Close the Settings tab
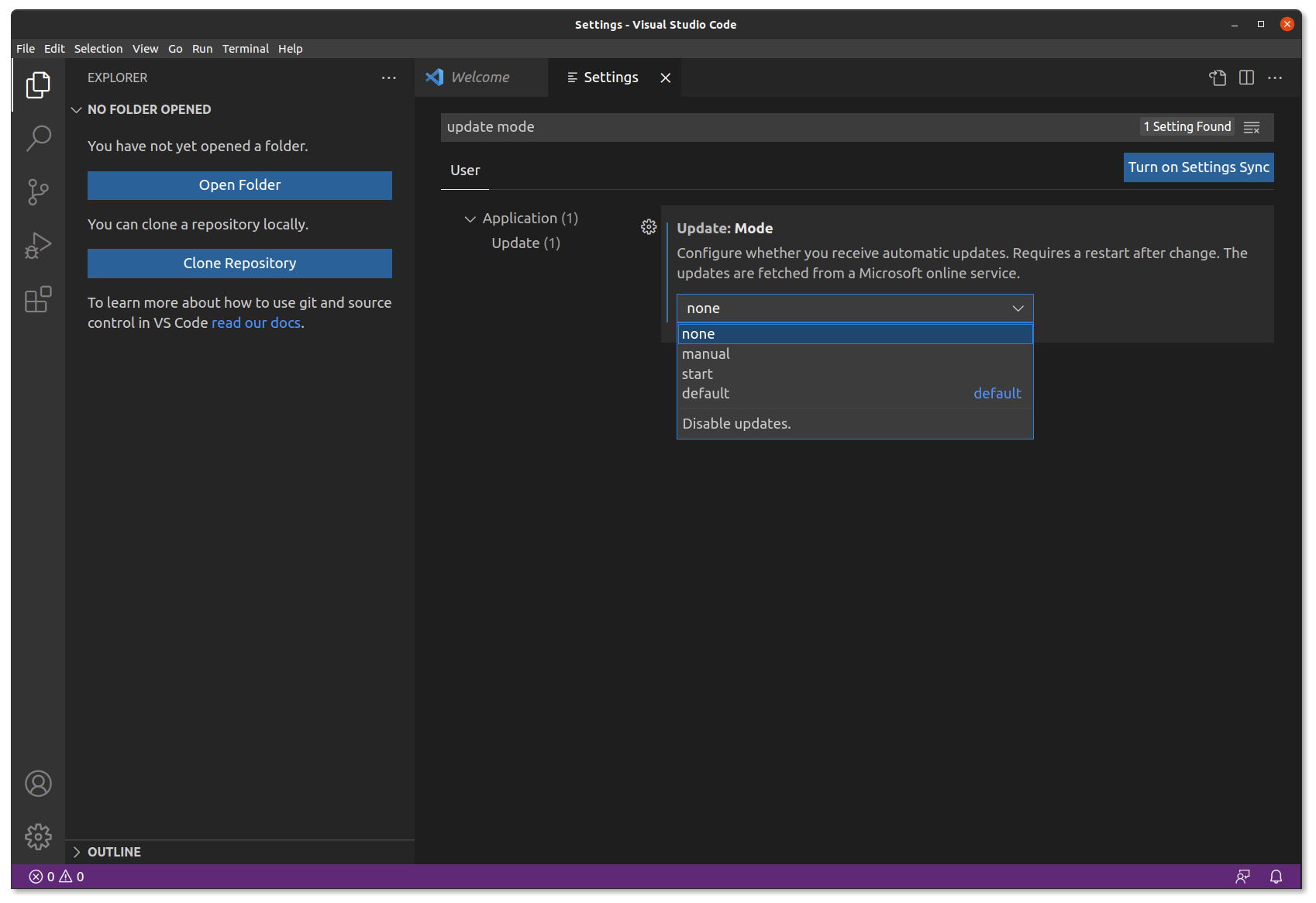The height and width of the screenshot is (903, 1316). point(665,78)
